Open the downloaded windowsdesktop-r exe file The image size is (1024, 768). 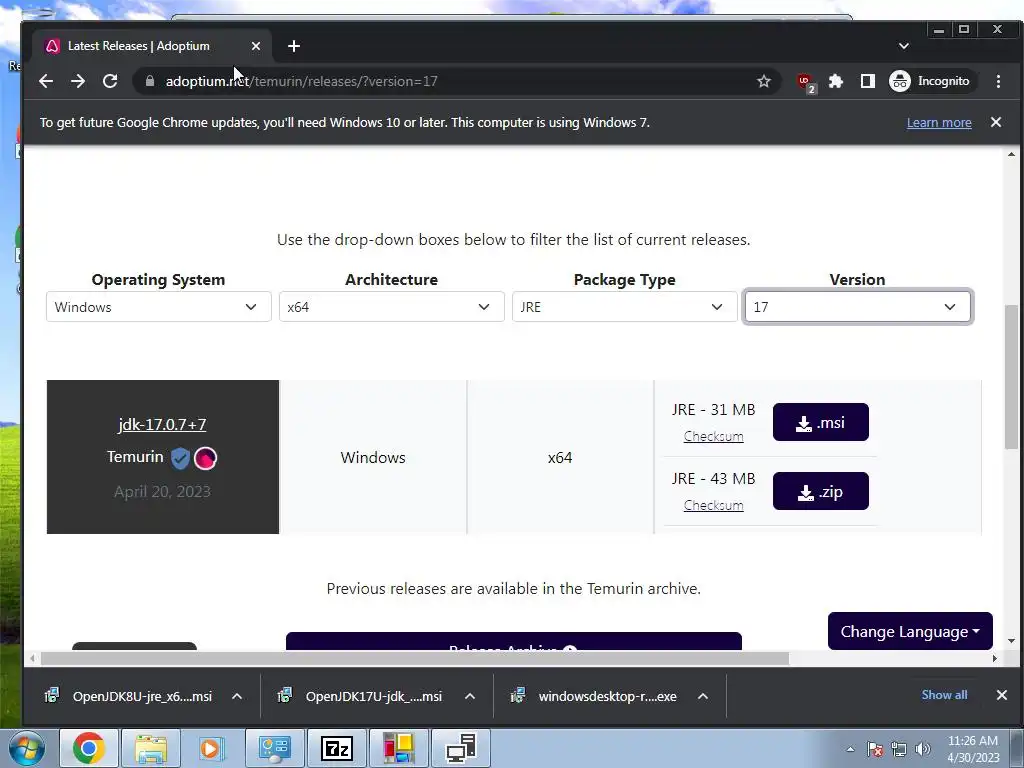(x=595, y=696)
